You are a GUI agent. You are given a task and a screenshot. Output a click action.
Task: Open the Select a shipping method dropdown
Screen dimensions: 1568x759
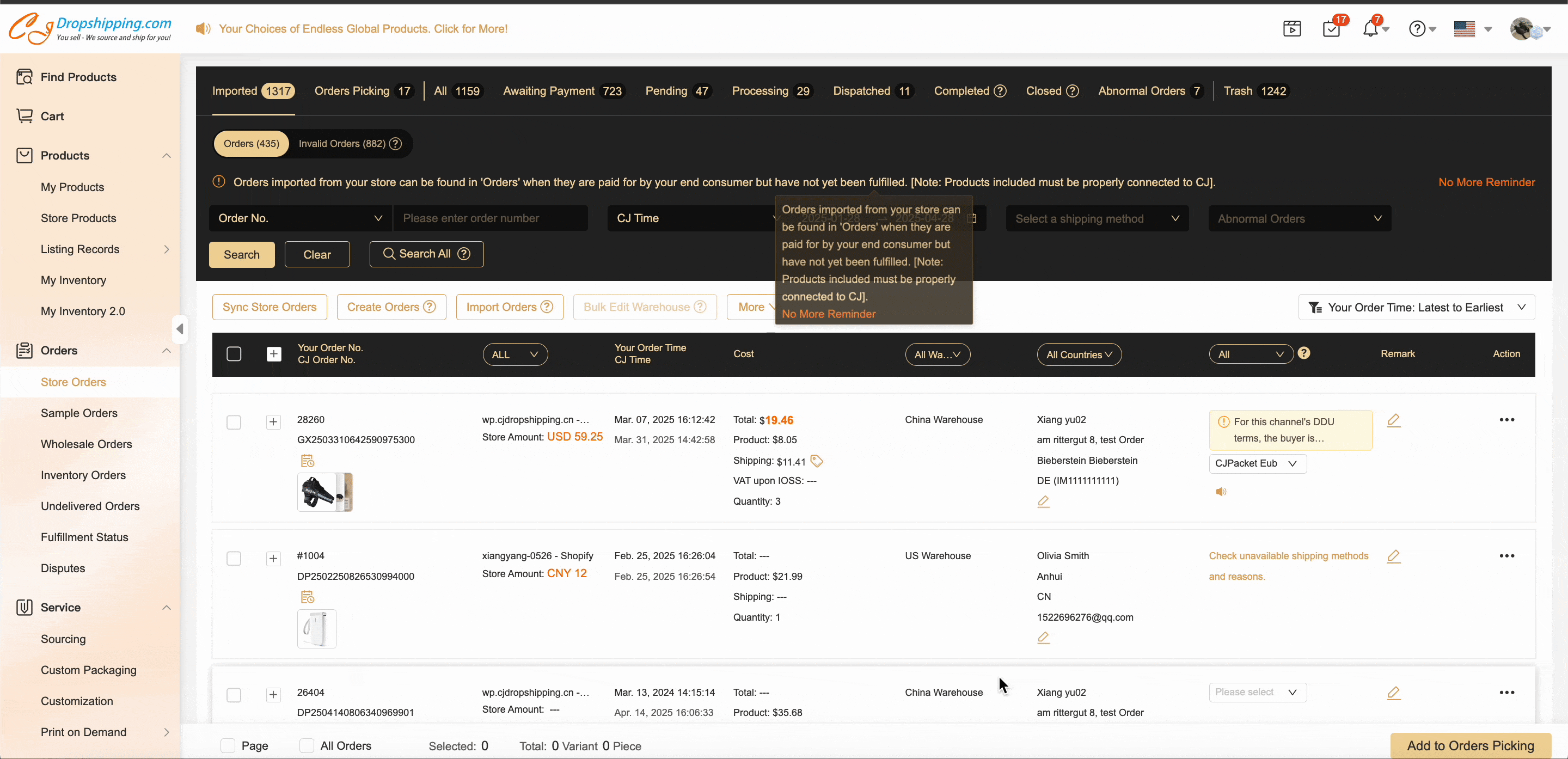1097,218
